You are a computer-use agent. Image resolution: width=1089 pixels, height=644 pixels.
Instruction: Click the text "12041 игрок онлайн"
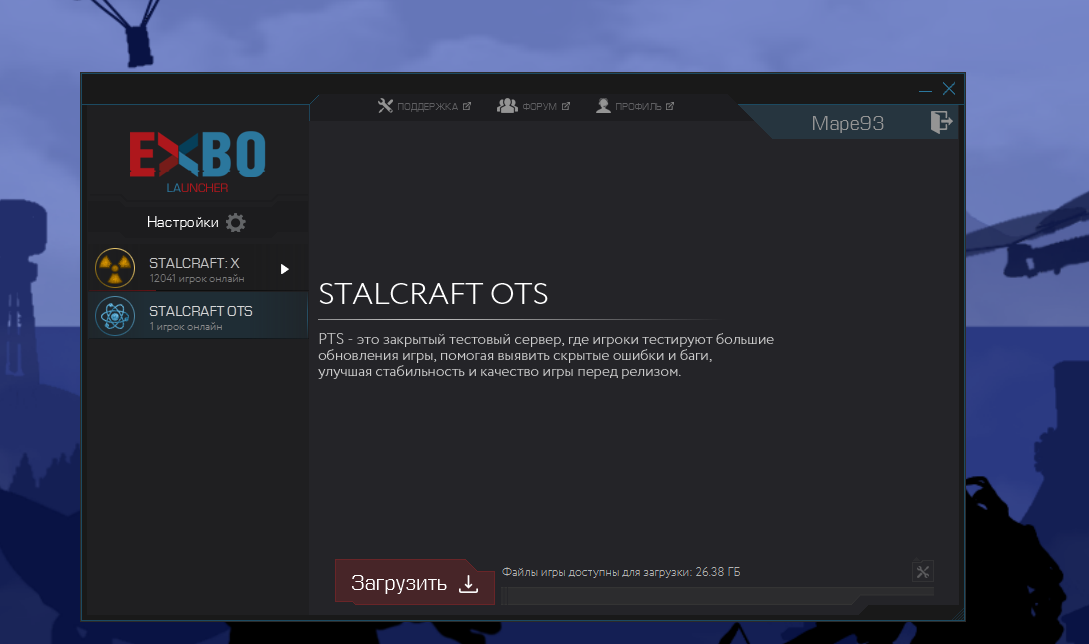point(197,279)
